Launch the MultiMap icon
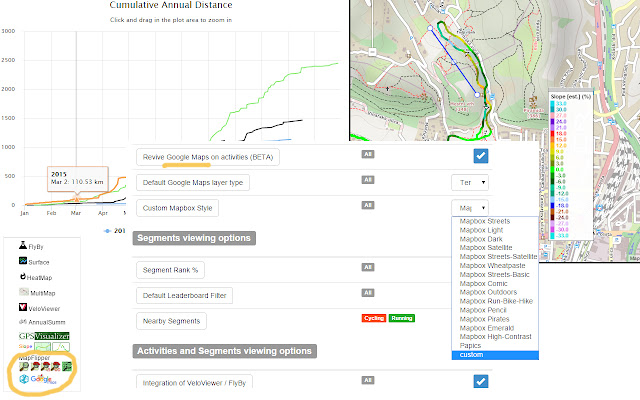 (x=23, y=293)
